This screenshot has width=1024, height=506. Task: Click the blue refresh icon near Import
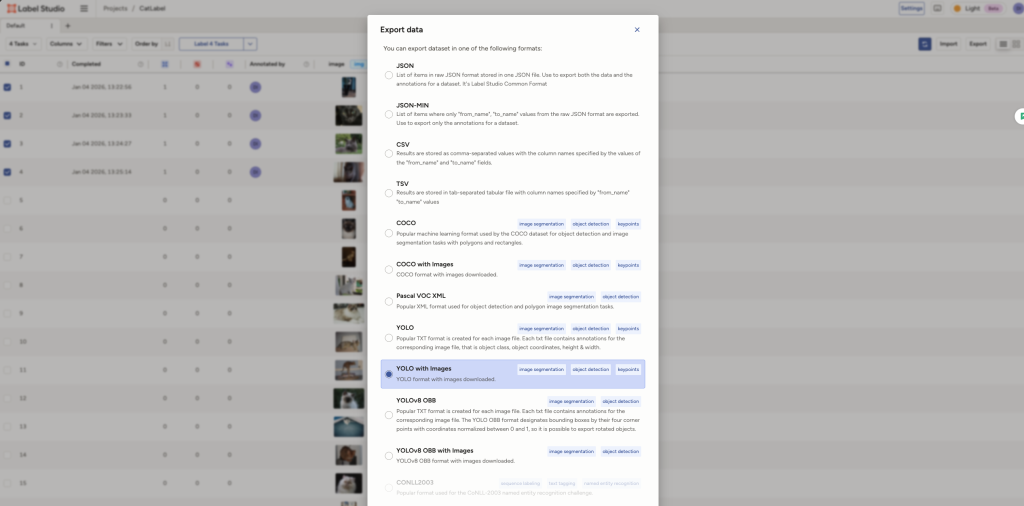(925, 44)
